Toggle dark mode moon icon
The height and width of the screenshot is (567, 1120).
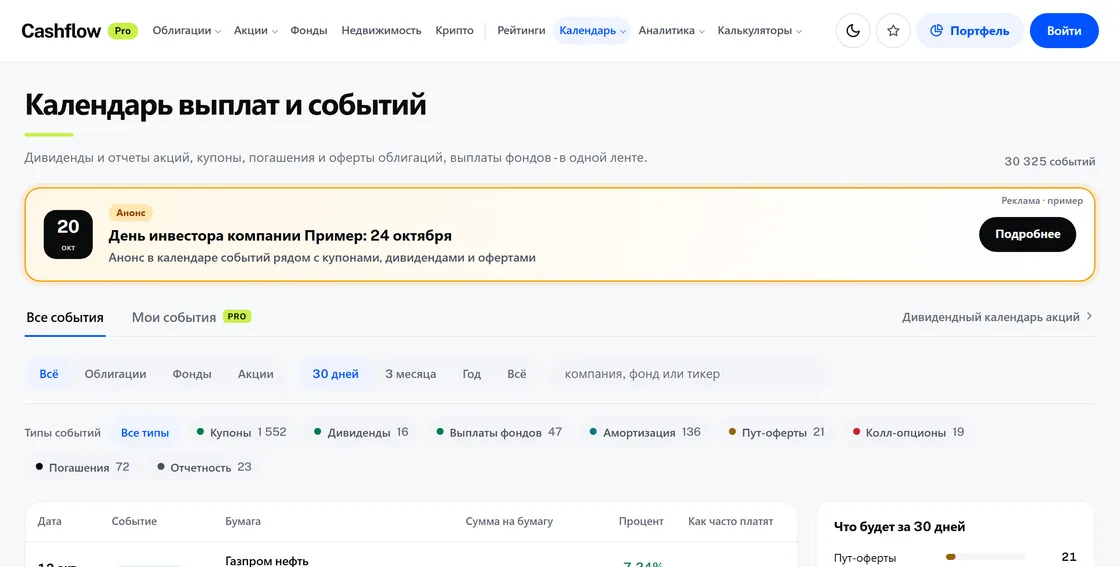853,31
